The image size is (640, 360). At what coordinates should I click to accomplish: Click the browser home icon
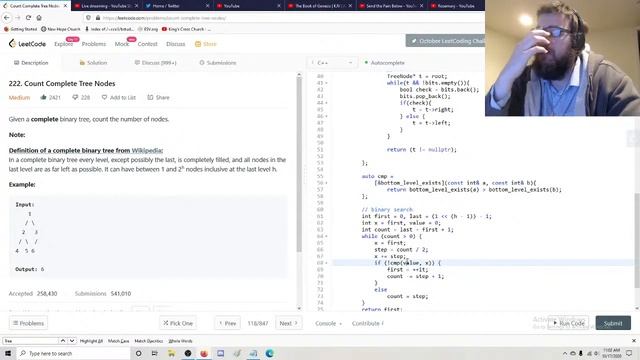(39, 18)
